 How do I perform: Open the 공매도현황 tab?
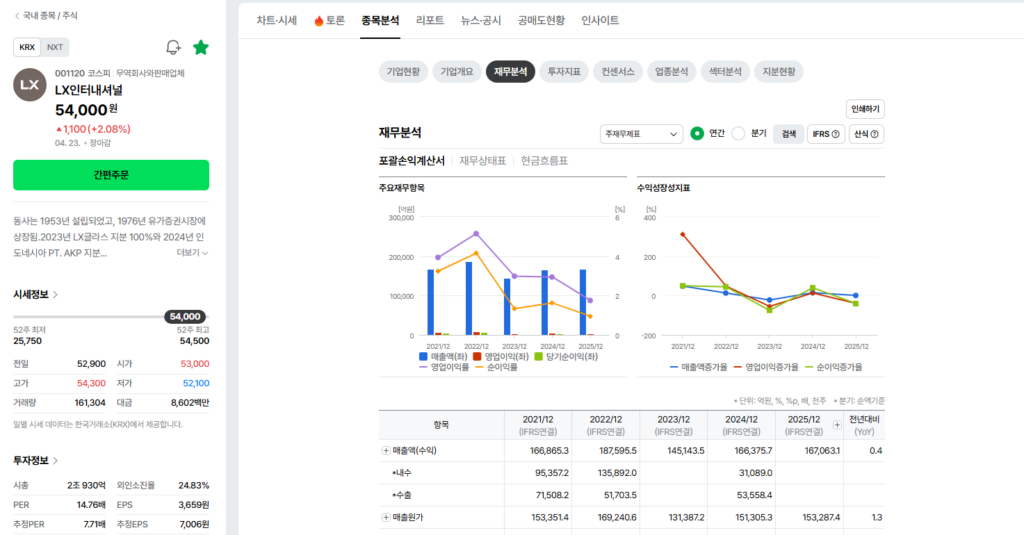(541, 21)
